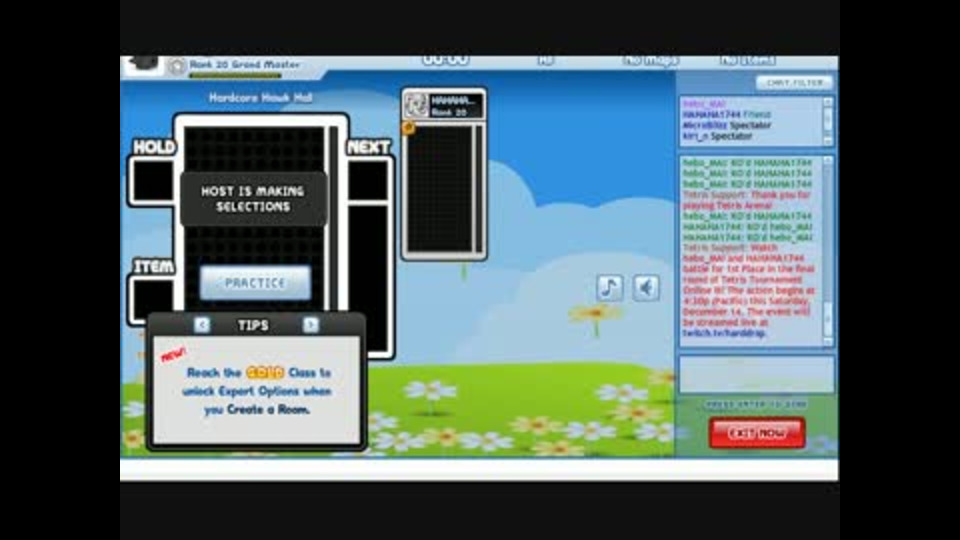Click the NEXT piece preview box
Screen dimensions: 960x540
[368, 180]
